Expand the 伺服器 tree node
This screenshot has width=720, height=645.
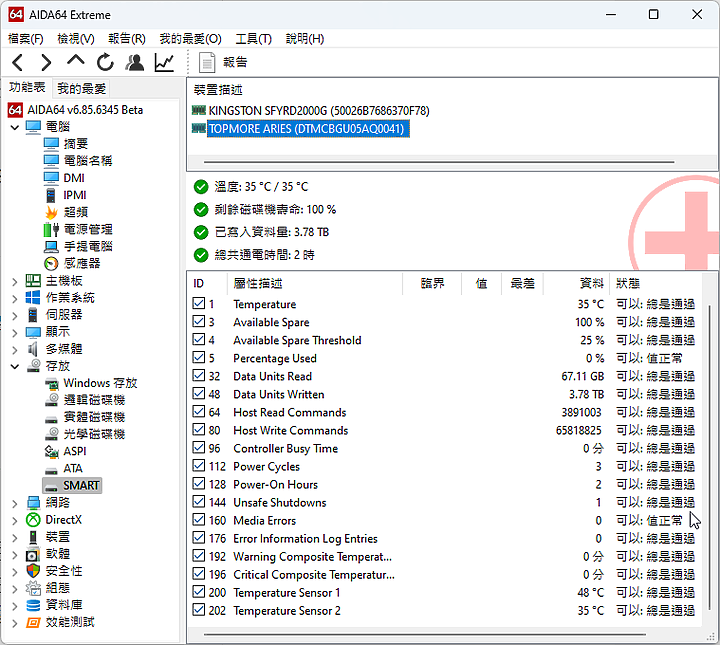[x=15, y=315]
